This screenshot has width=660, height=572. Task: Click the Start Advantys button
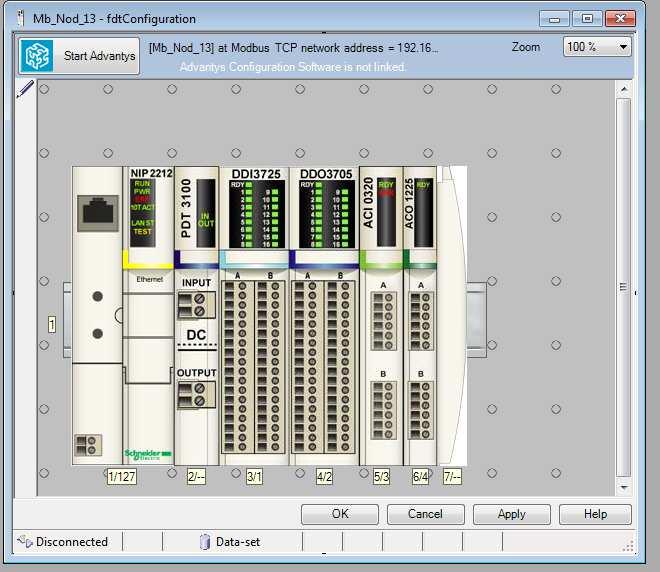point(79,56)
